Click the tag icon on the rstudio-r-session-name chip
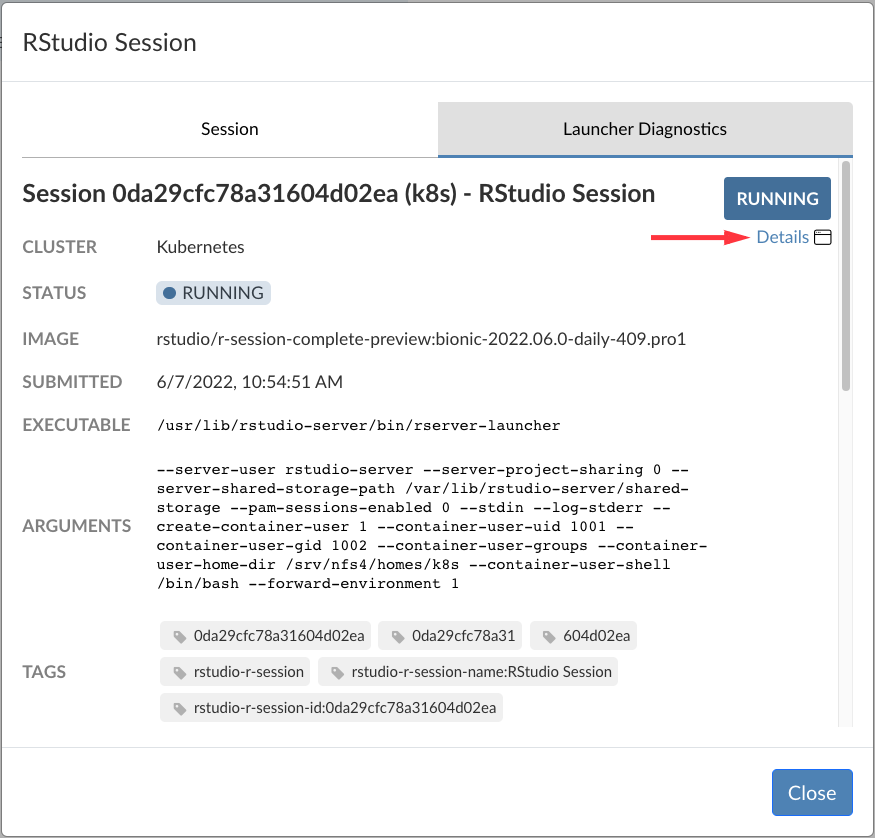 point(338,672)
